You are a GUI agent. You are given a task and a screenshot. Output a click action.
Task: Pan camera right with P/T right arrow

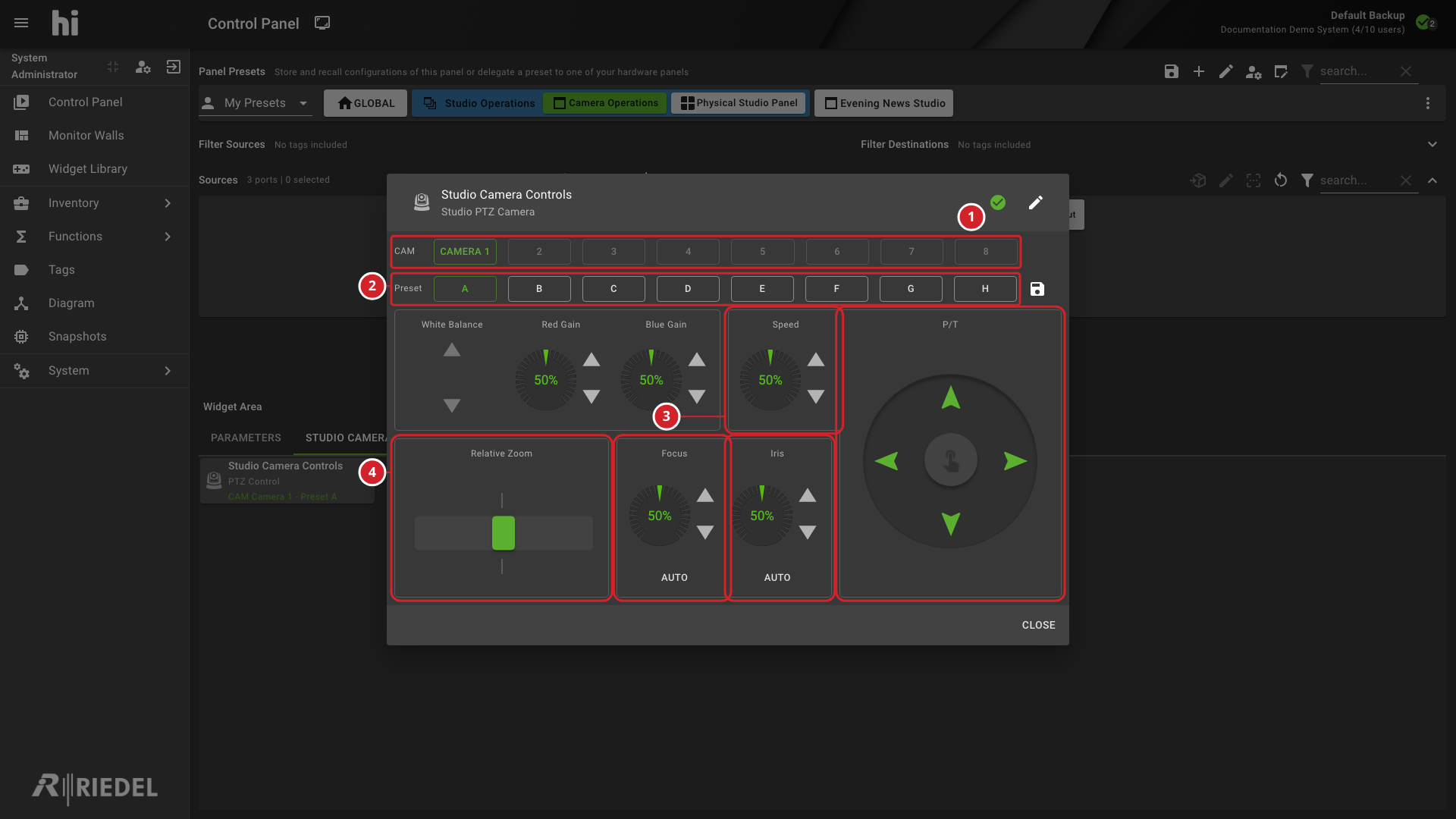coord(1015,460)
